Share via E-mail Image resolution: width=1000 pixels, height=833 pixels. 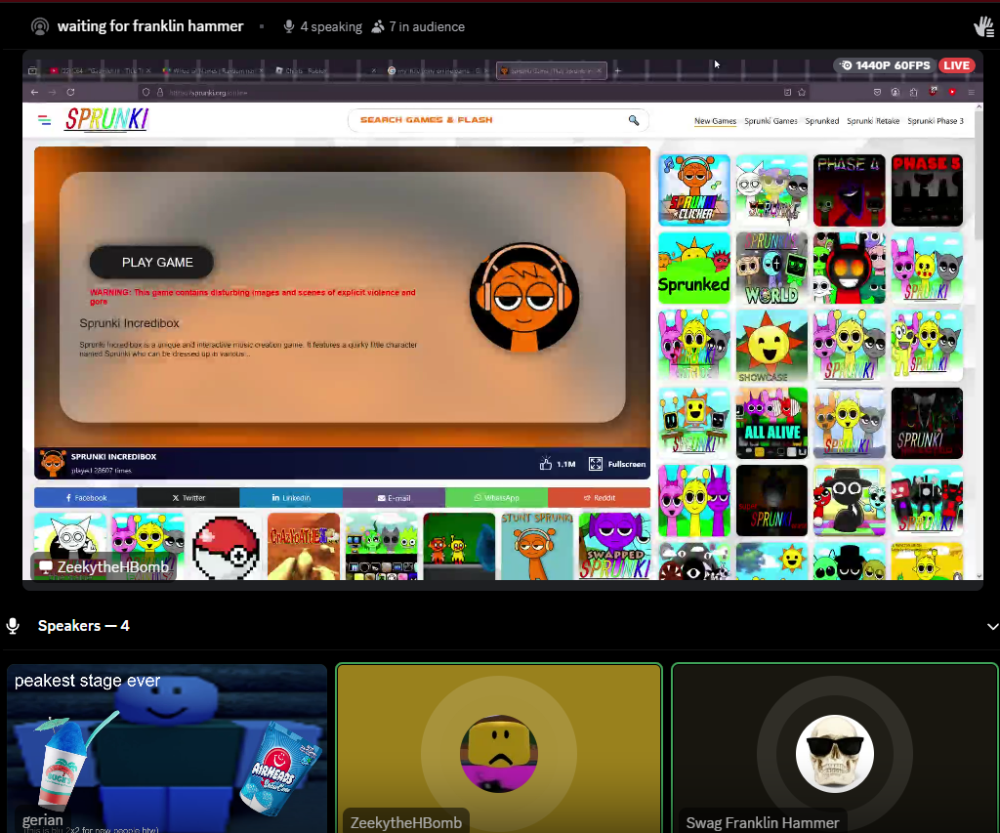(x=393, y=498)
